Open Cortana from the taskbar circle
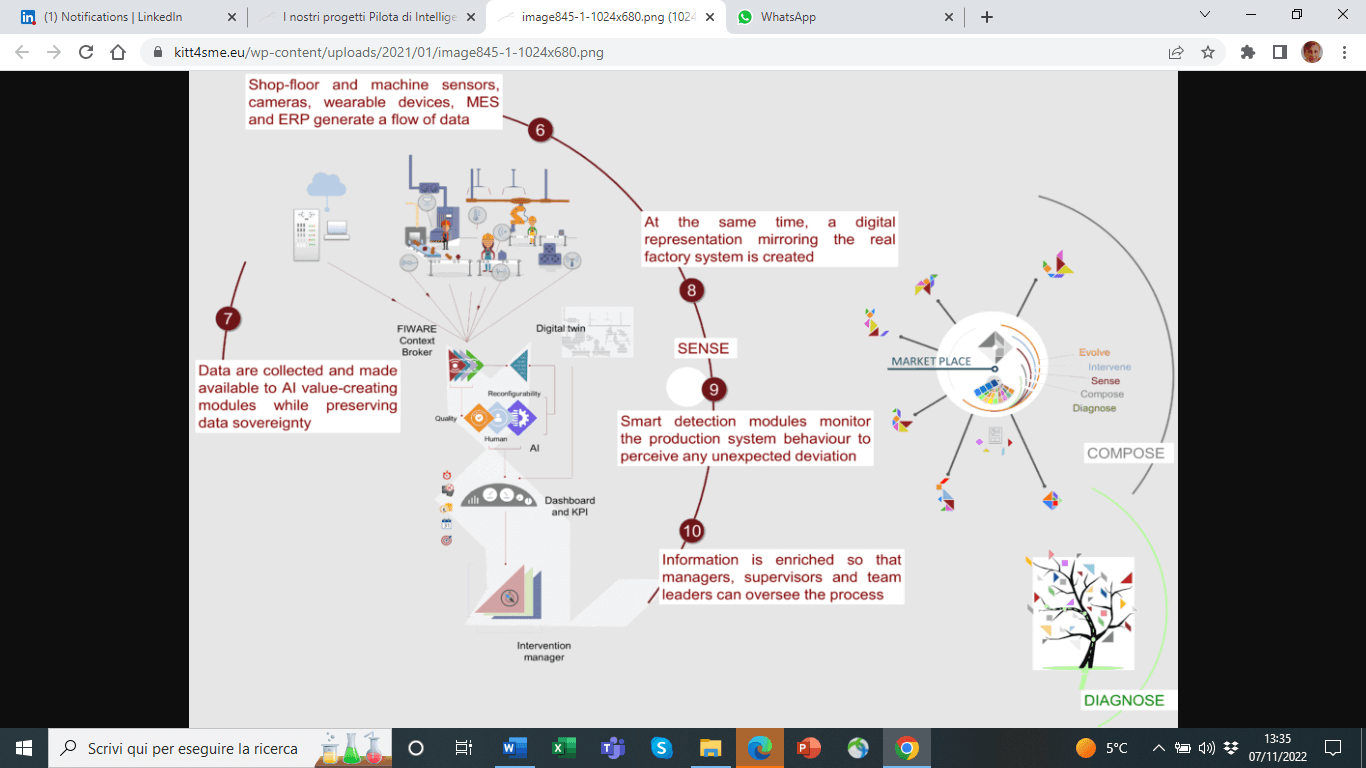 [x=416, y=748]
